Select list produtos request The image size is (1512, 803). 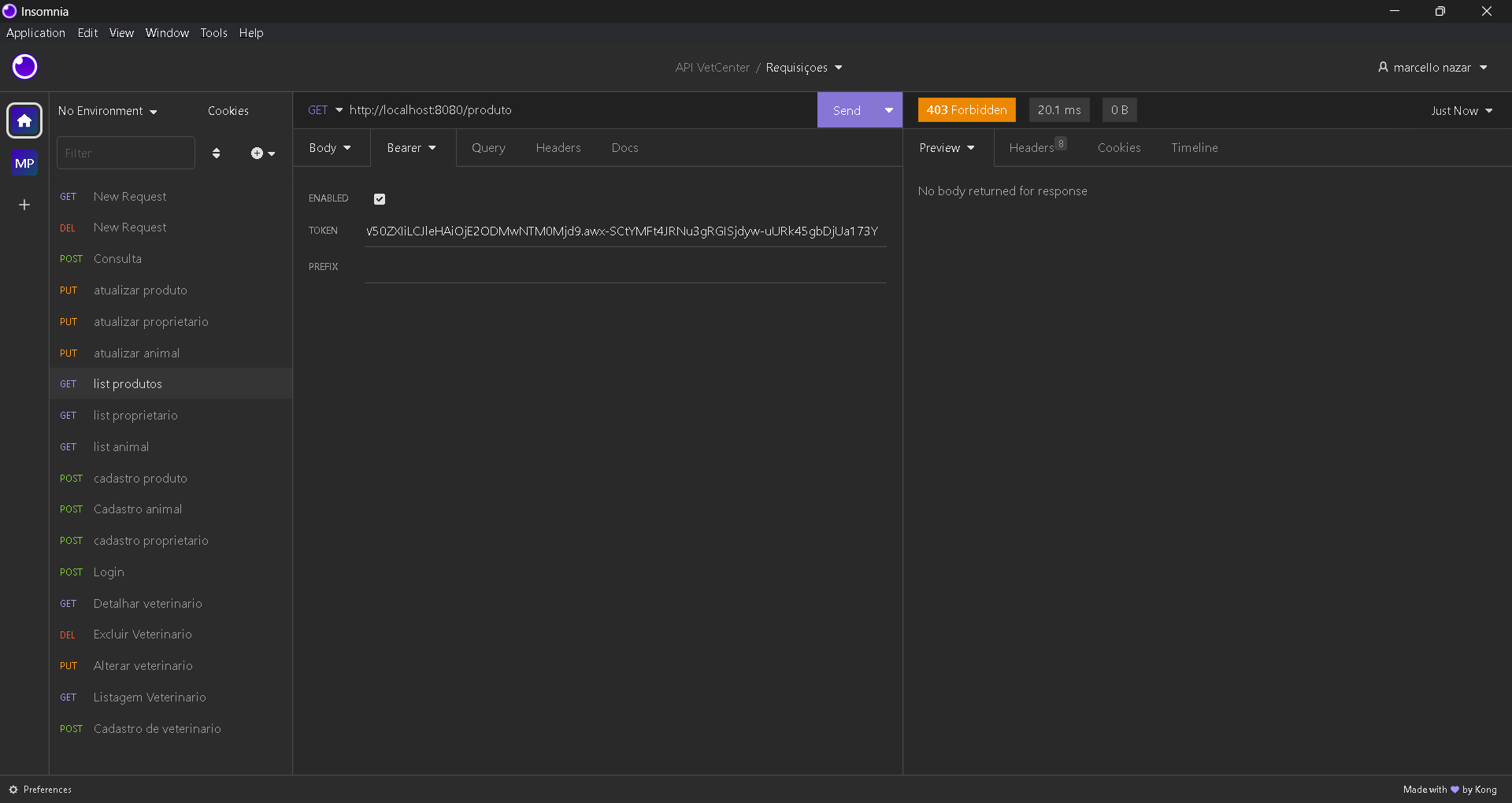point(171,384)
